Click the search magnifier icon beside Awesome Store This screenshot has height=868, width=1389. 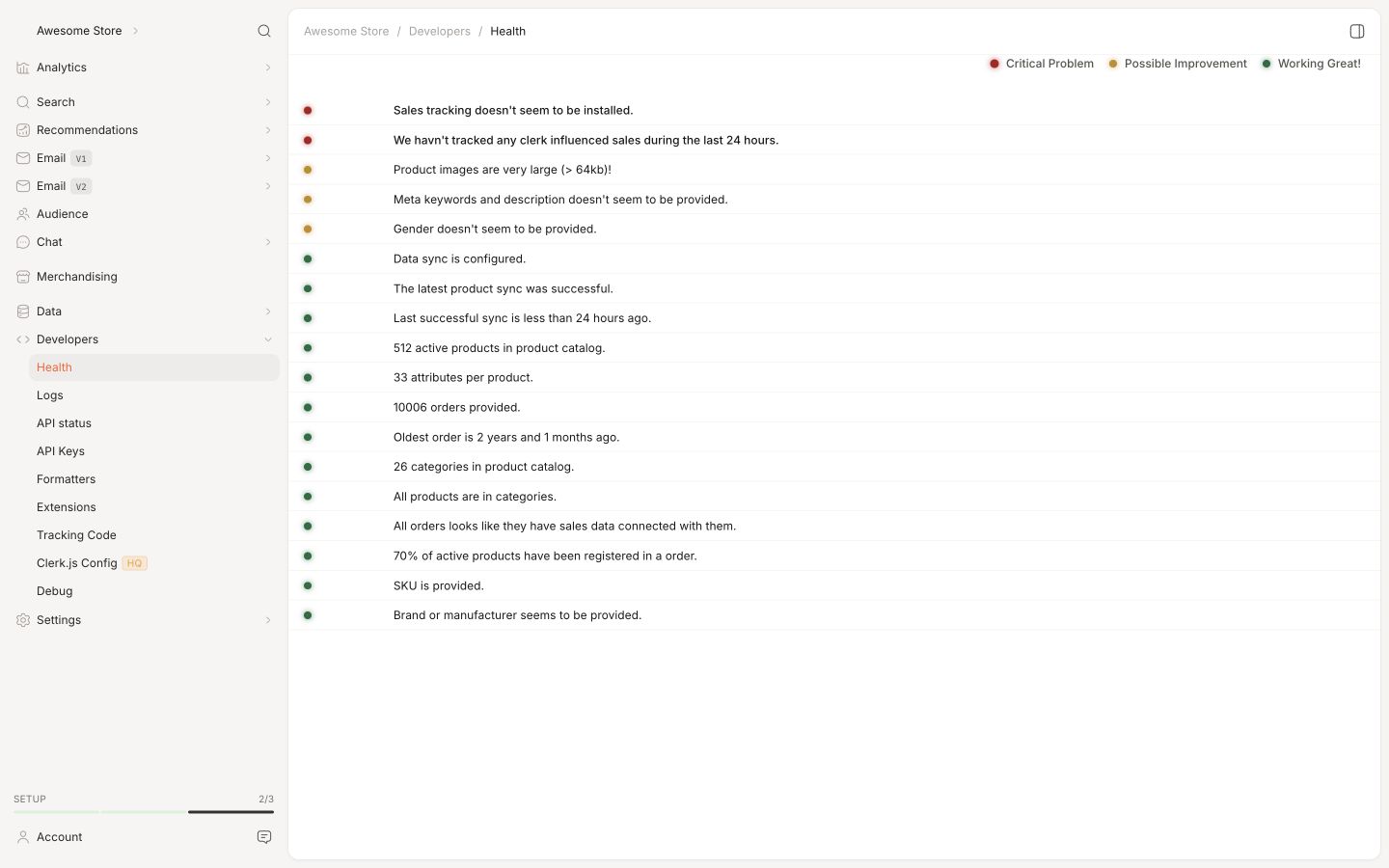[x=264, y=31]
